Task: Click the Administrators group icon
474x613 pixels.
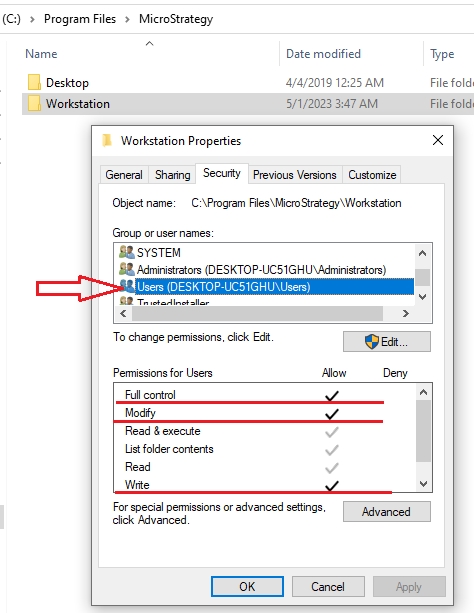Action: 127,269
